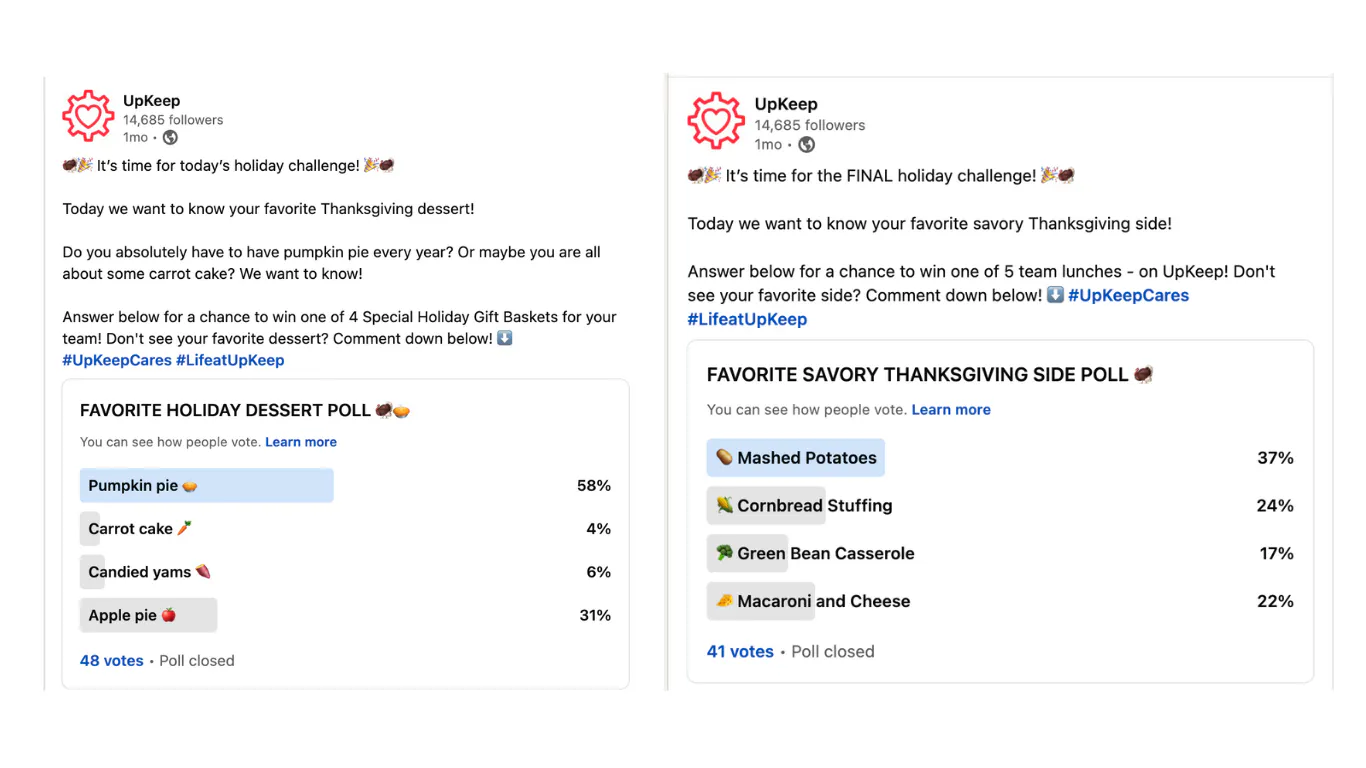
Task: Open Learn more in the dessert poll
Action: 301,441
